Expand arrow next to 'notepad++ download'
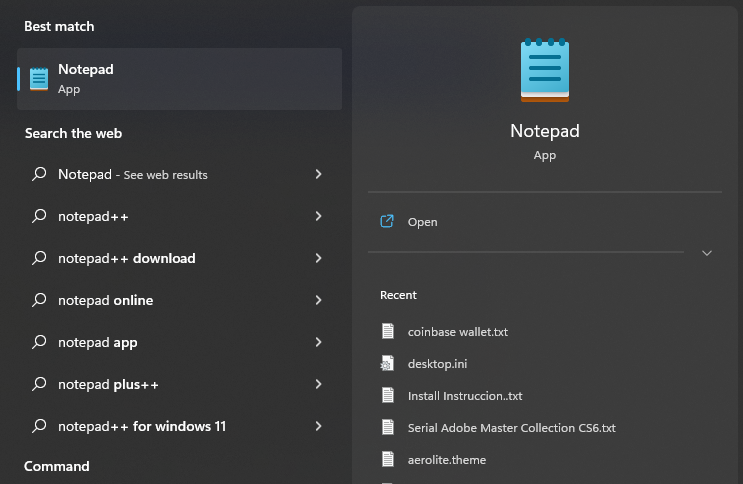Screen dimensions: 743x484 tap(318, 258)
